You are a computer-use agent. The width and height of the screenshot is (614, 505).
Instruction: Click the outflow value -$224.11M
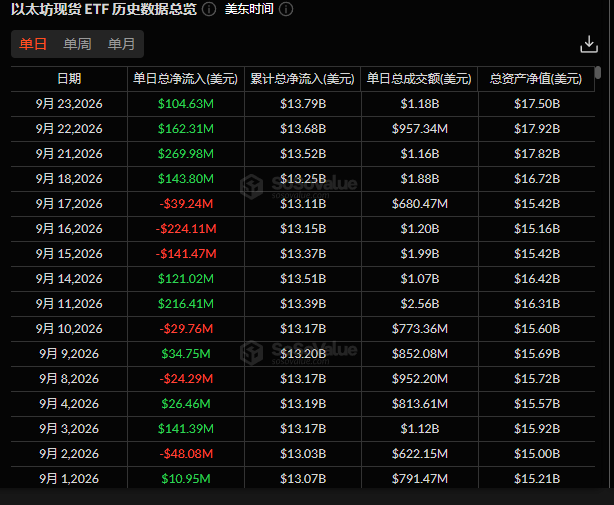pyautogui.click(x=186, y=229)
